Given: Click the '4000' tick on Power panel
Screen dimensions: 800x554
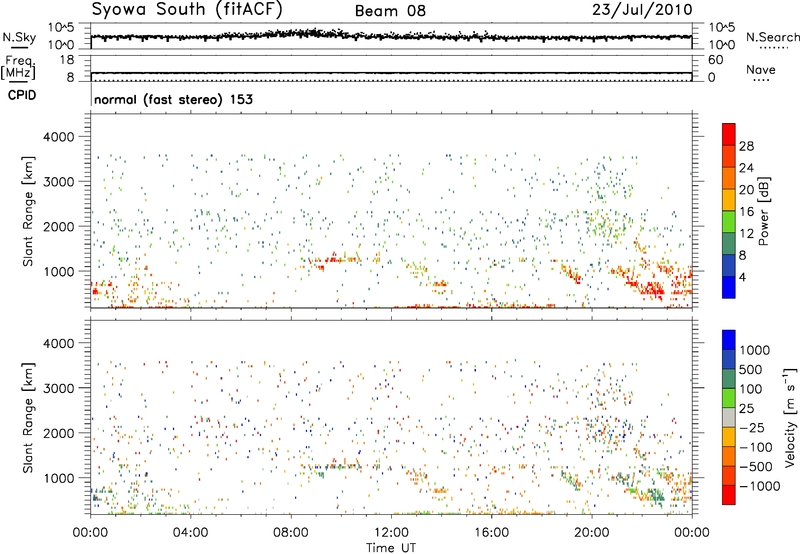Looking at the screenshot, I should pyautogui.click(x=59, y=137).
